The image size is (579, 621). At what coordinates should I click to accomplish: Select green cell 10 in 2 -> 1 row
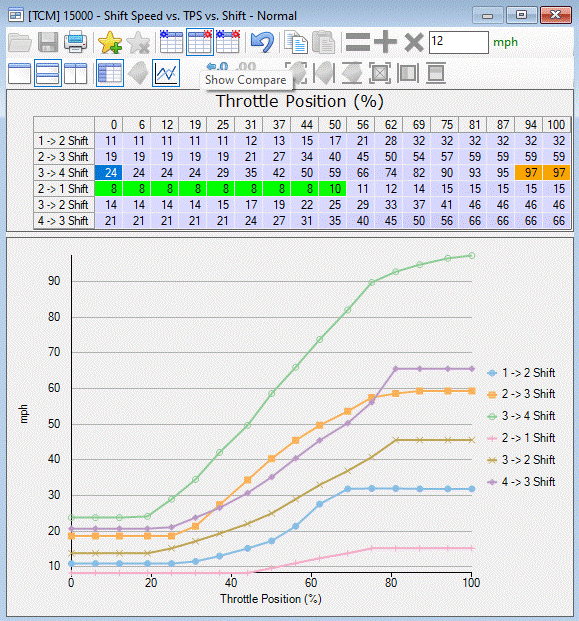click(x=333, y=189)
